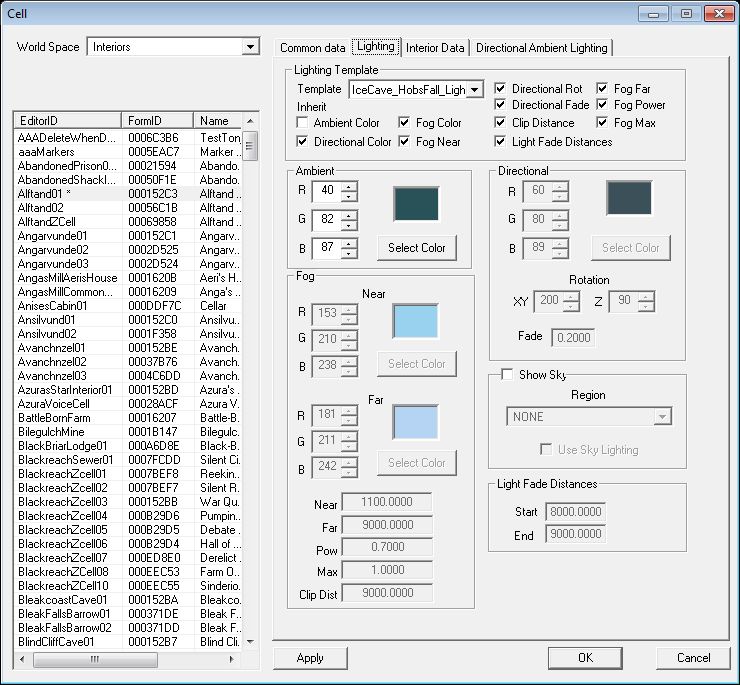Select the AlftandZCell cell row
740x685 pixels.
pos(128,222)
